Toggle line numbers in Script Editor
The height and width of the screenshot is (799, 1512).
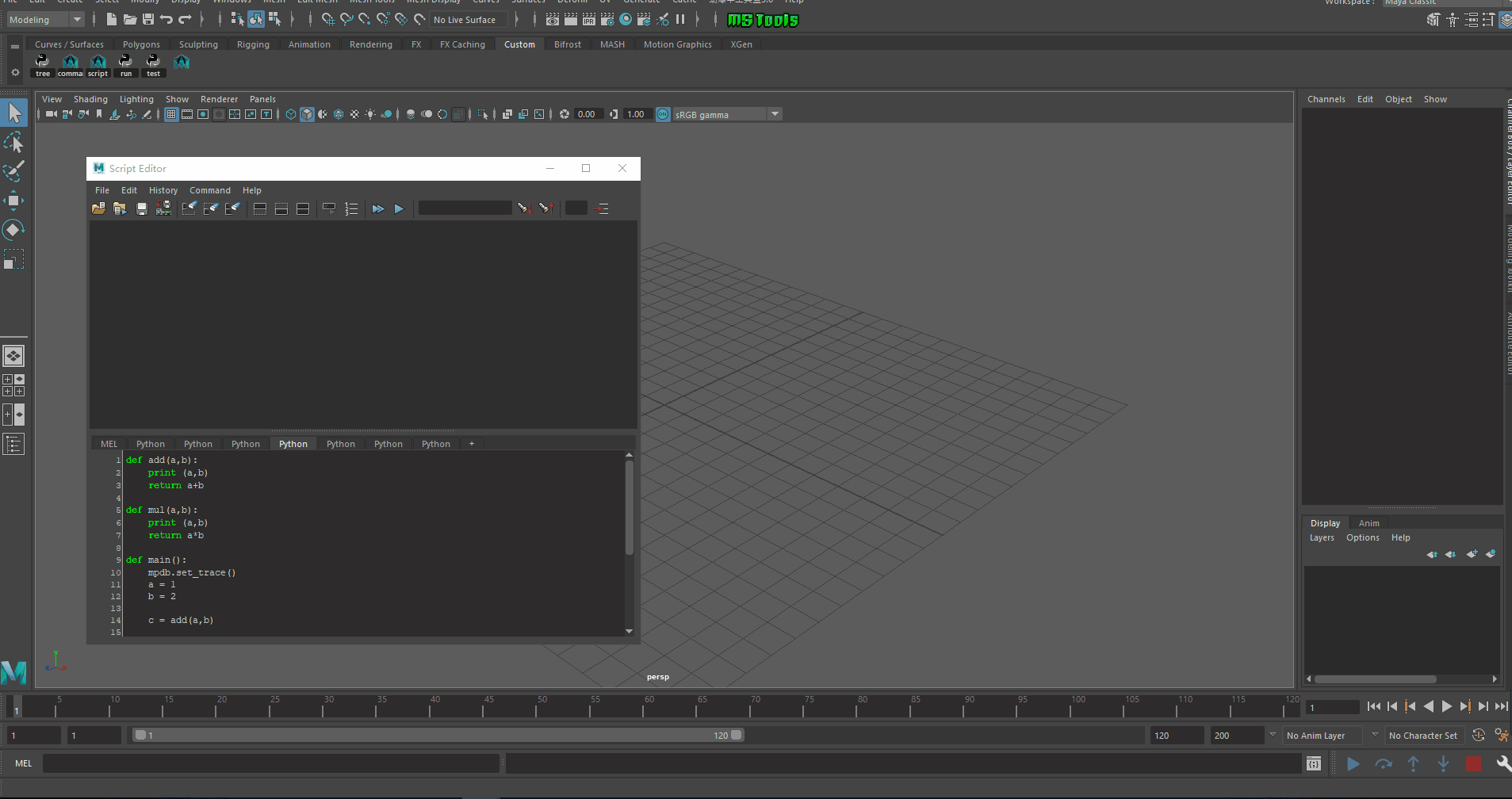tap(351, 208)
